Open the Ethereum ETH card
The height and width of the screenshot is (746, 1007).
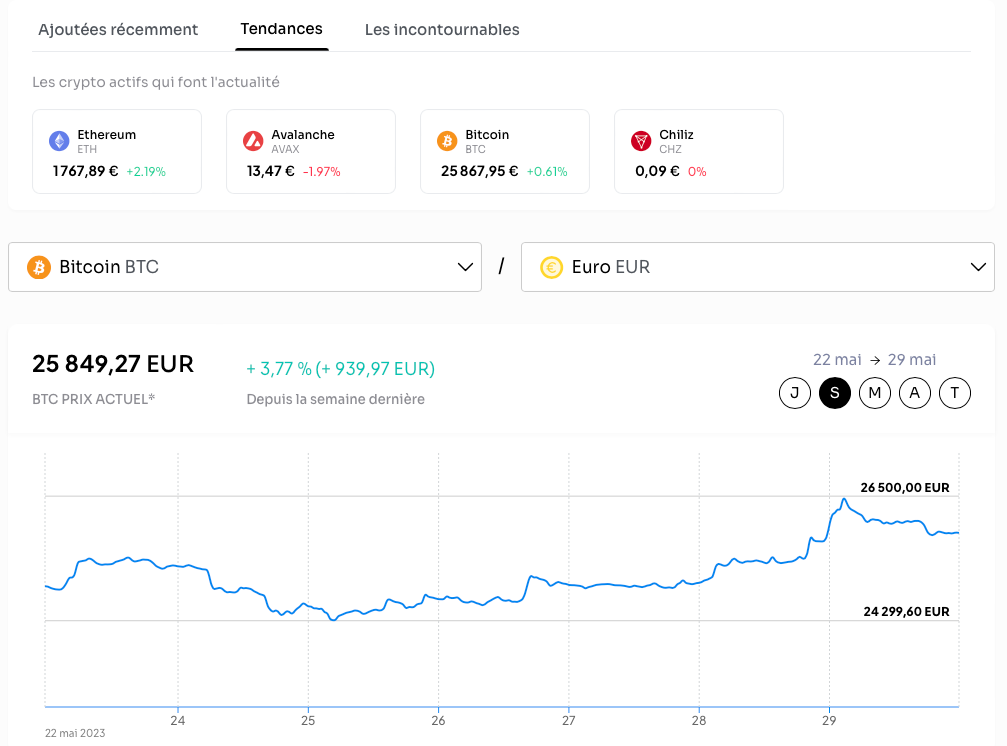point(117,151)
